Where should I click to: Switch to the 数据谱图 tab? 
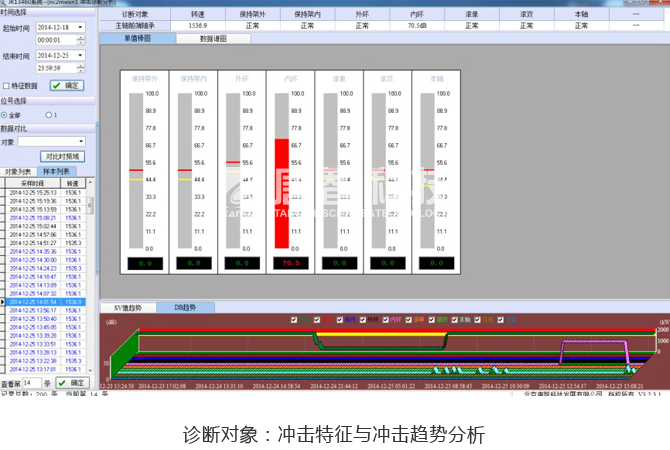tap(213, 39)
